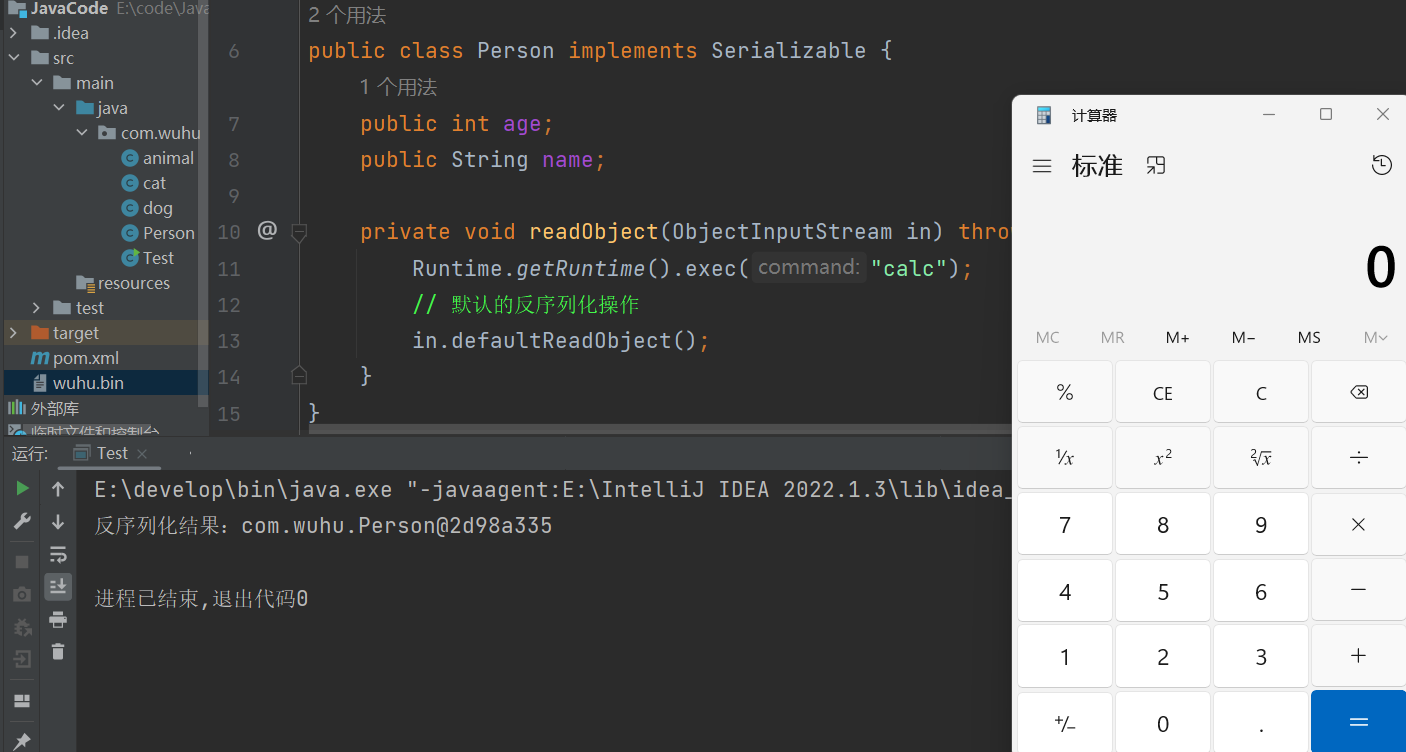Collapse the com.wuhu package
The width and height of the screenshot is (1406, 752).
(82, 133)
